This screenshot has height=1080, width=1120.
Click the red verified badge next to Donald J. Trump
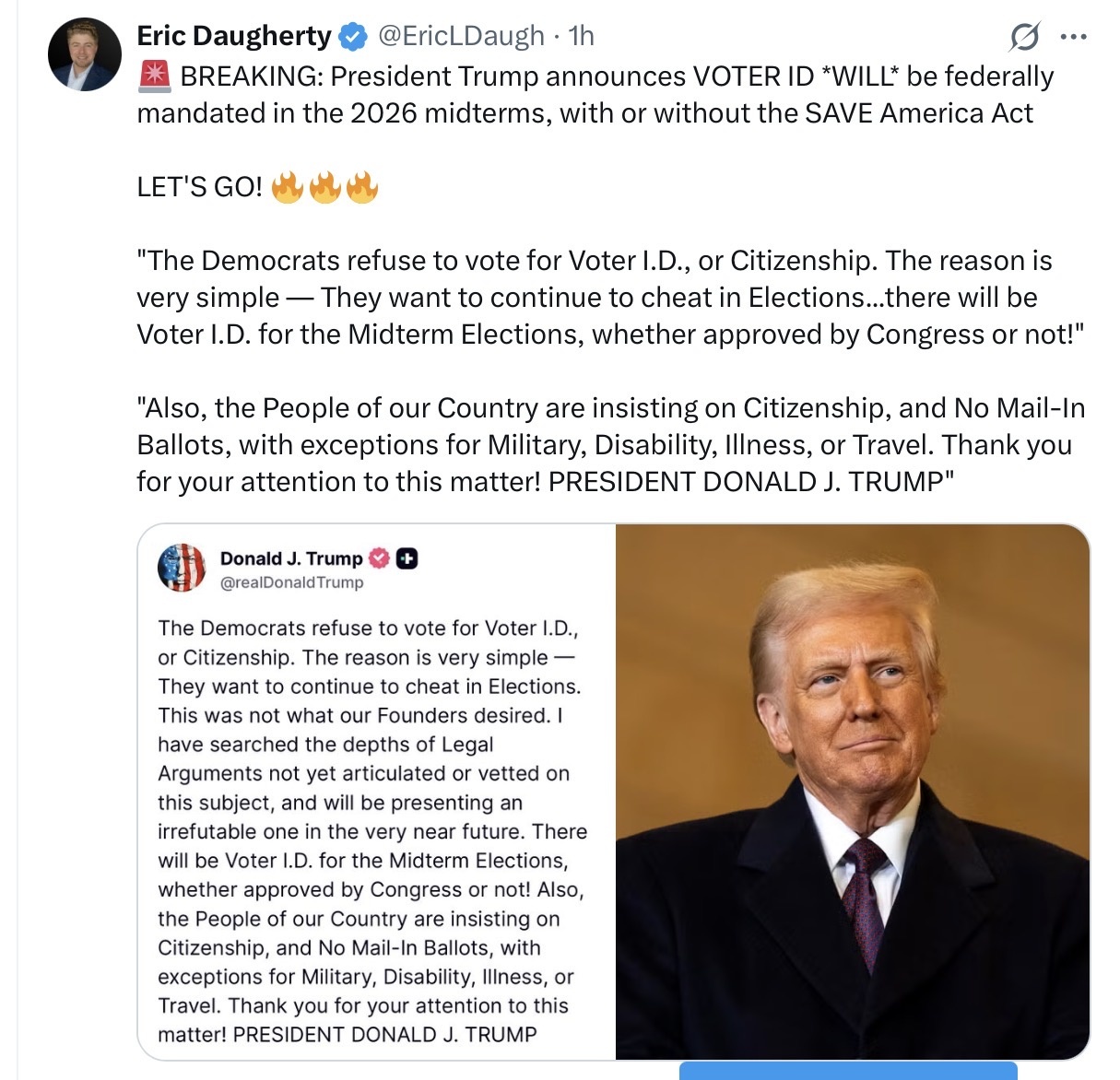pos(379,558)
